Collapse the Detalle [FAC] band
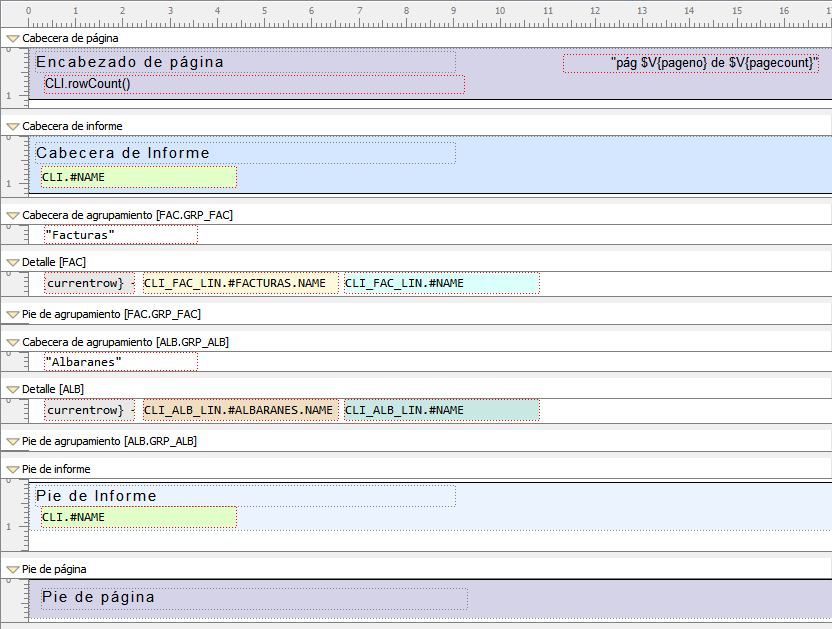The width and height of the screenshot is (832, 629). tap(12, 262)
